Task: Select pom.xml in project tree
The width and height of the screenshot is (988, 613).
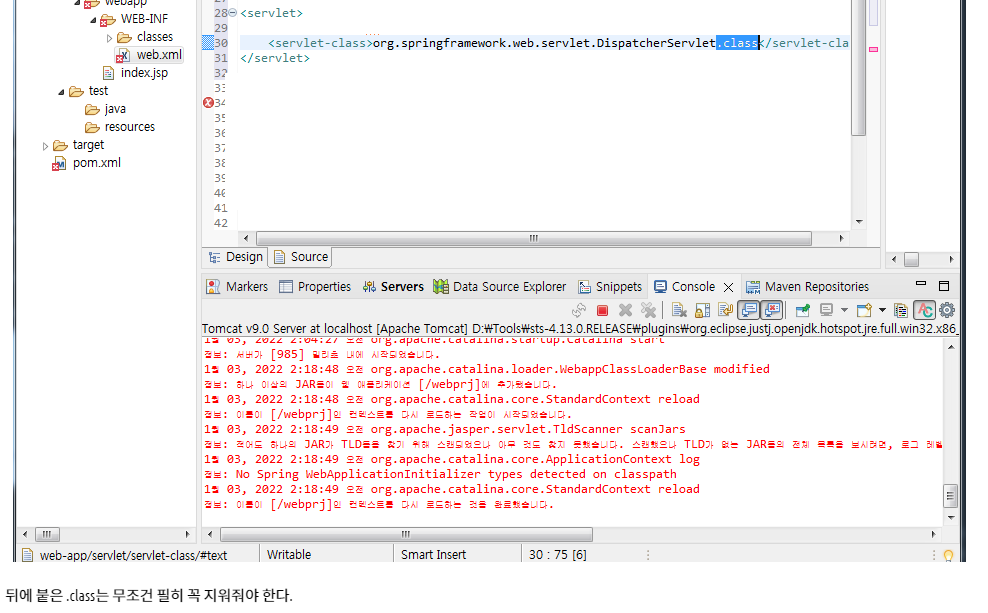Action: (96, 163)
